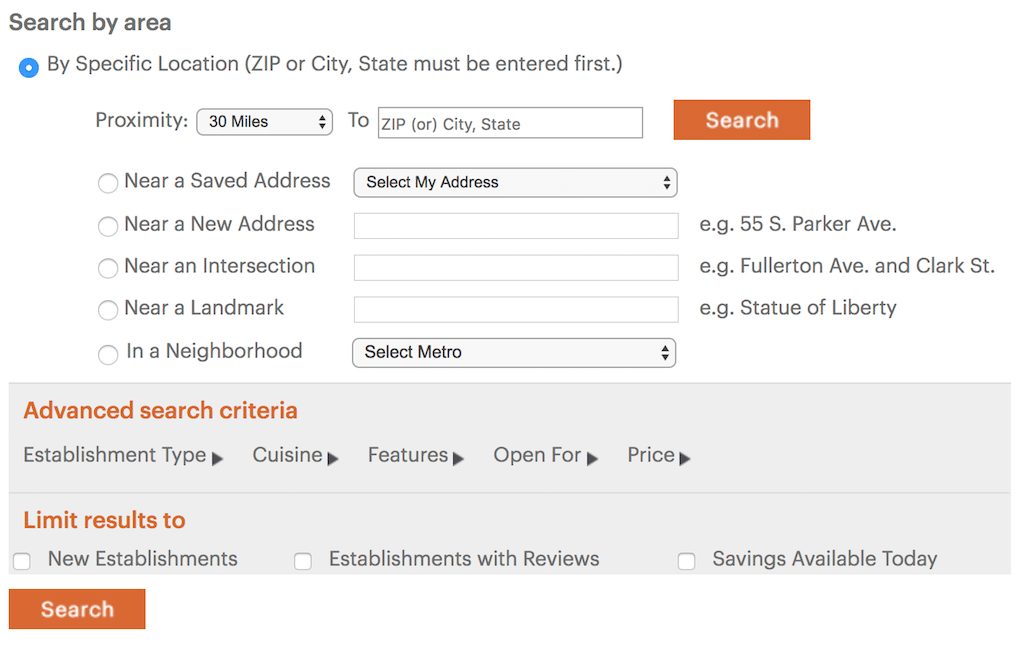Enable the New Establishments checkbox
1024x648 pixels.
[22, 561]
